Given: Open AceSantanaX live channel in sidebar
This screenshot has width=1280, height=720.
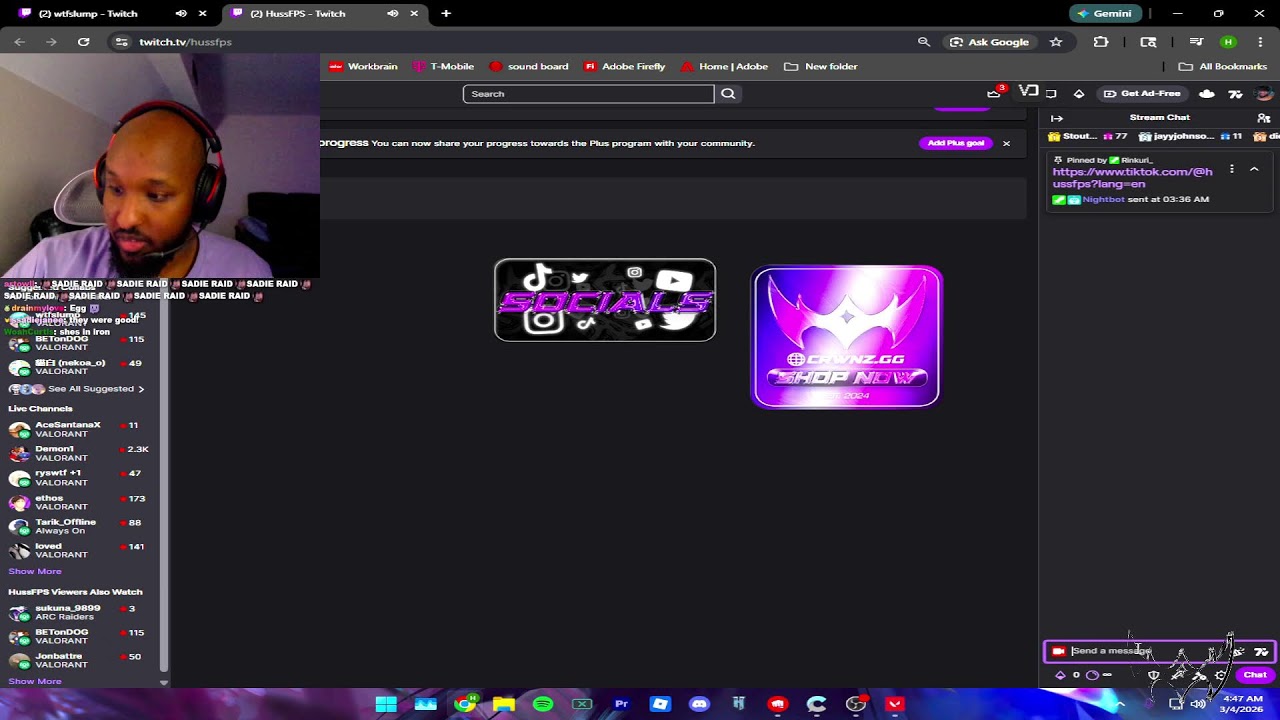Looking at the screenshot, I should click(80, 430).
